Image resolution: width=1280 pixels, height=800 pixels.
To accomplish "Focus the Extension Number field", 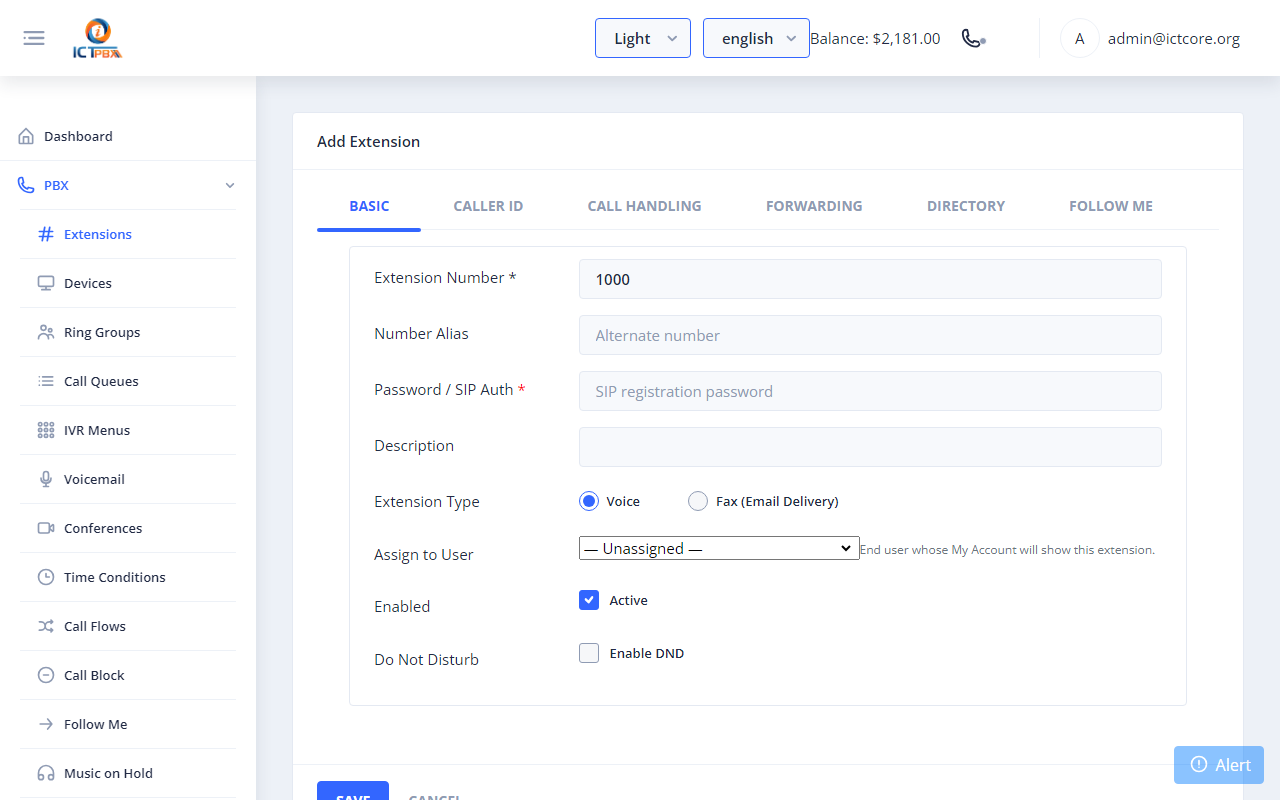I will [870, 279].
